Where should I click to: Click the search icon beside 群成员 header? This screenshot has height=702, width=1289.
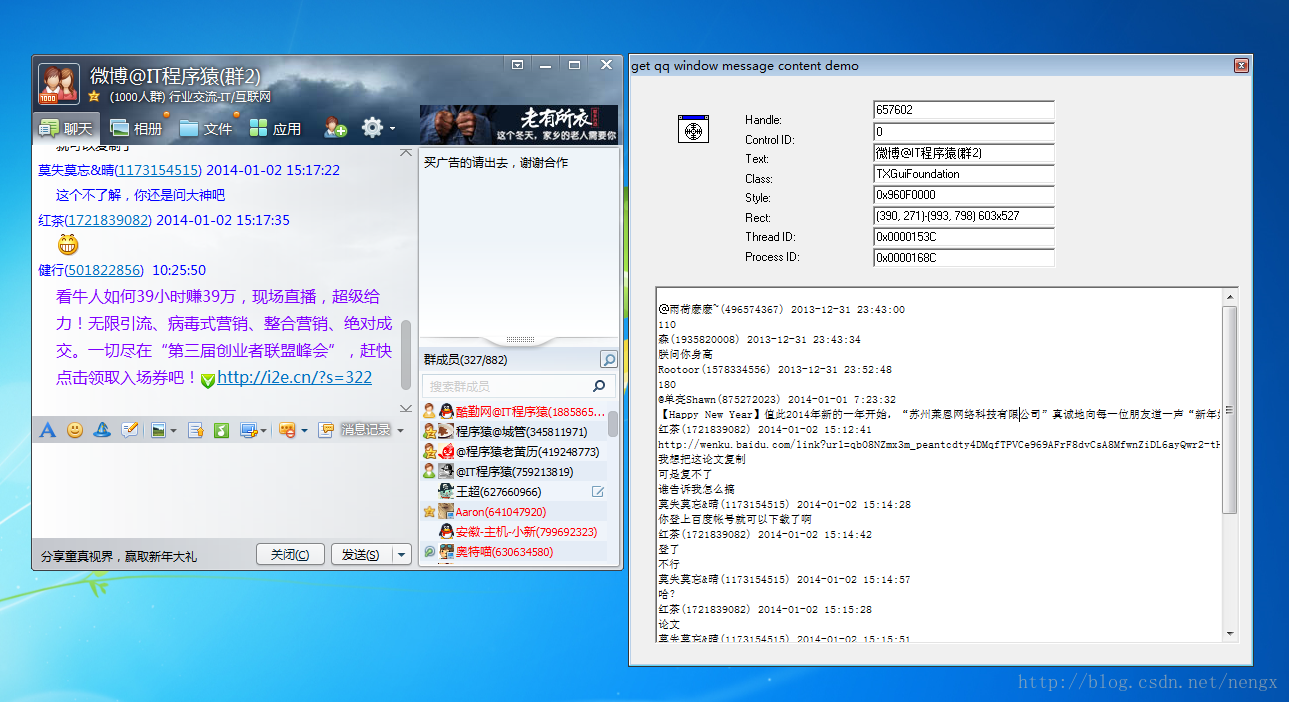point(608,359)
